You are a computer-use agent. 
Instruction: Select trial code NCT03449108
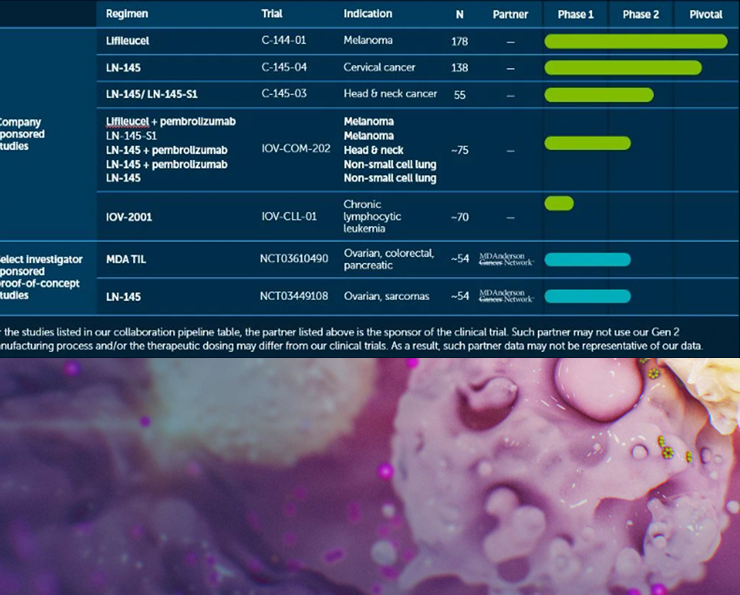pyautogui.click(x=294, y=296)
